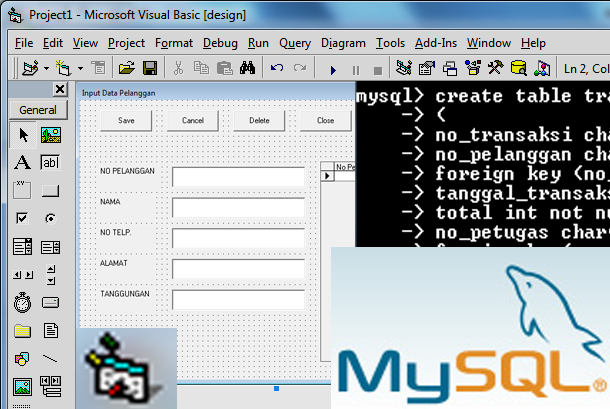Open the Object Browser icon
Screen dimensions: 610x409
473,68
